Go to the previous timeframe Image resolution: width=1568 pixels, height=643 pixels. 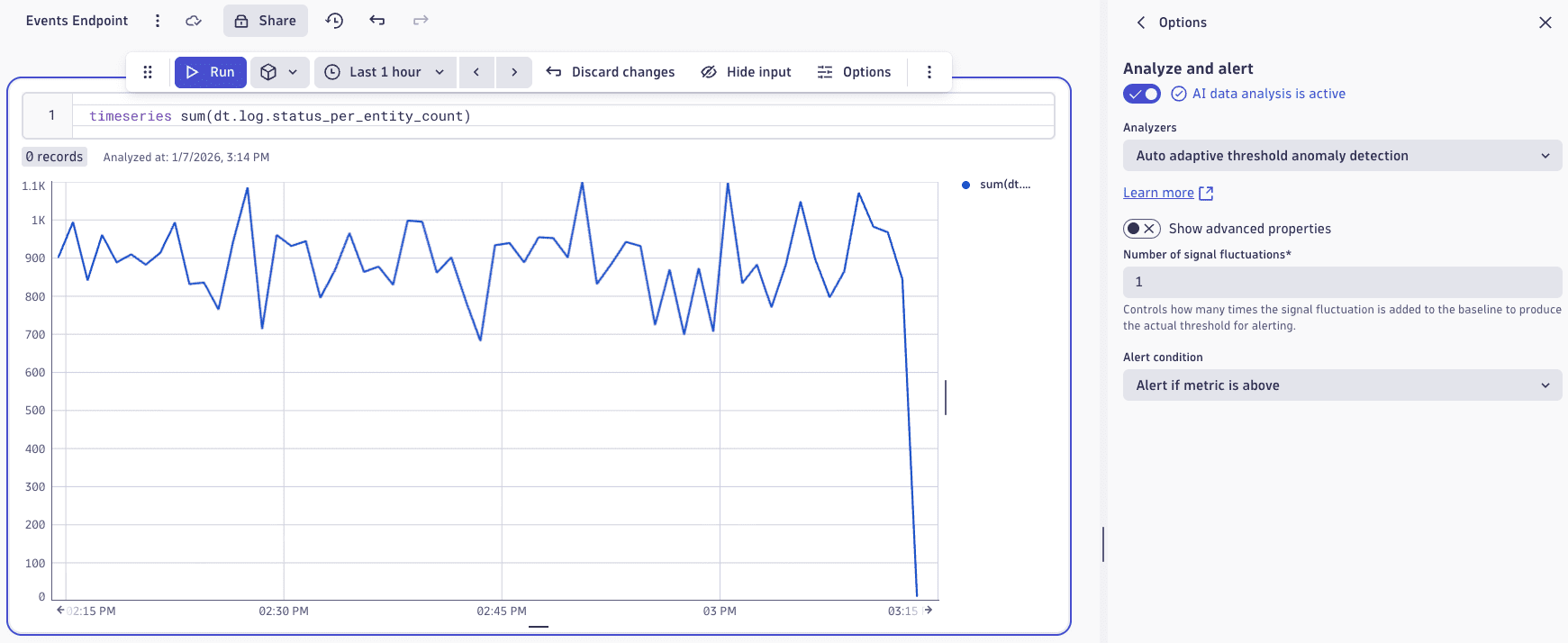coord(476,72)
